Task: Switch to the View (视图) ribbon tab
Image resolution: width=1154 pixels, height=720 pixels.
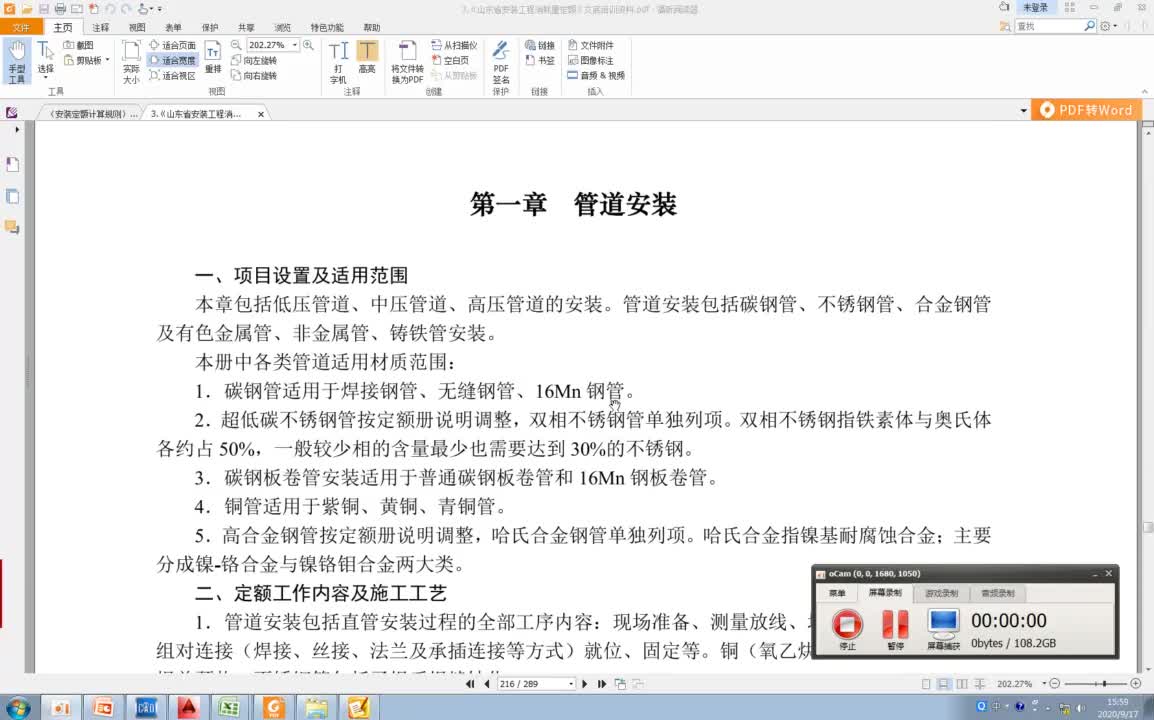Action: point(137,27)
